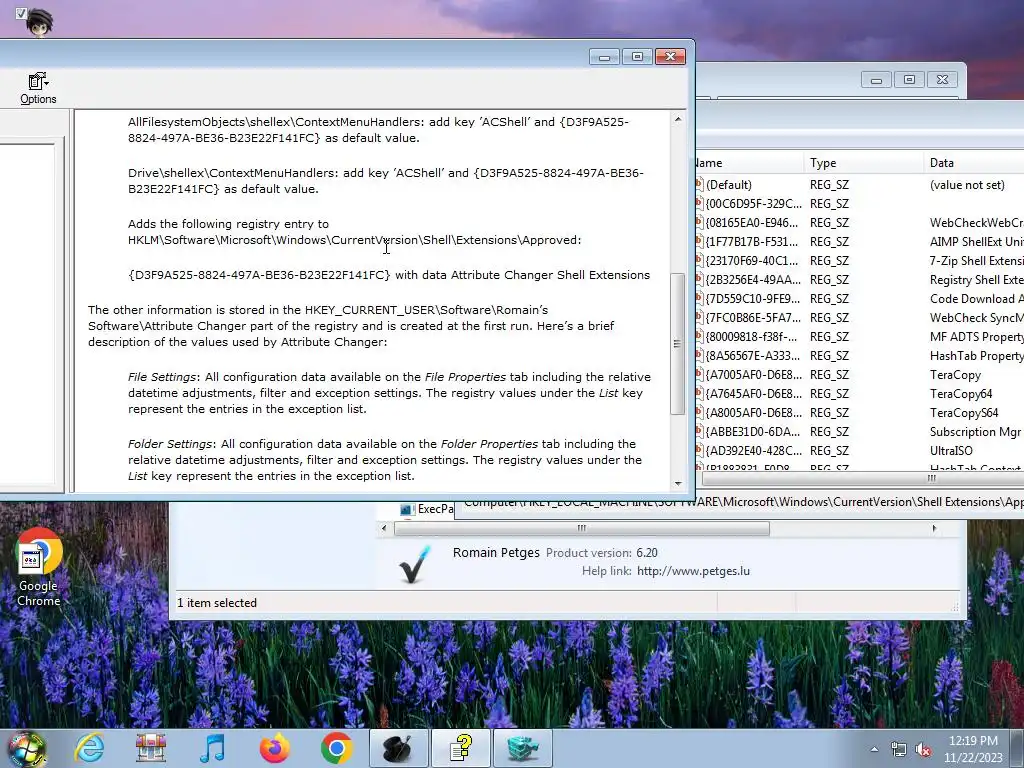
Task: Select the (Default) registry value icon
Action: coord(699,185)
